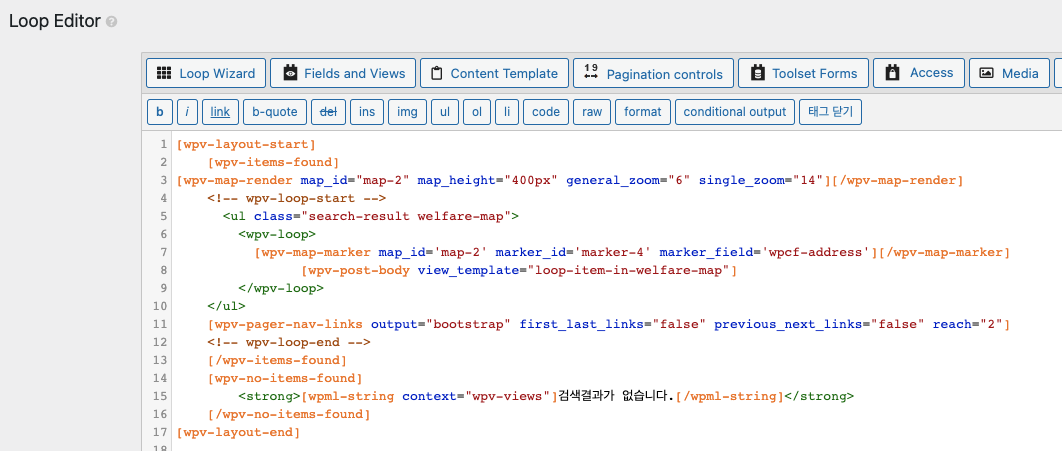This screenshot has height=451, width=1062.
Task: Click the Access lock icon
Action: 893,72
